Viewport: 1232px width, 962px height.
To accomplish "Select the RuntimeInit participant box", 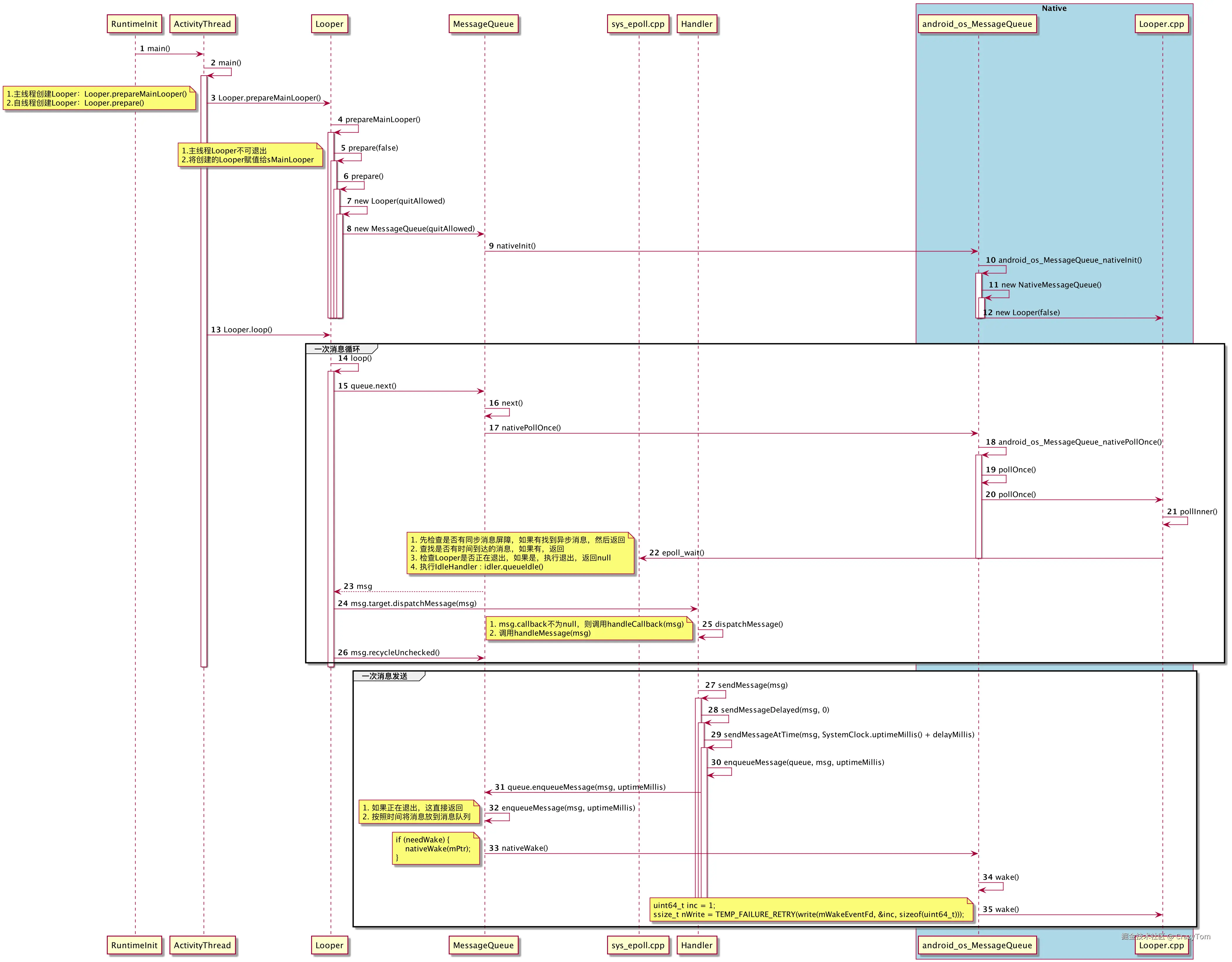I will pos(134,24).
